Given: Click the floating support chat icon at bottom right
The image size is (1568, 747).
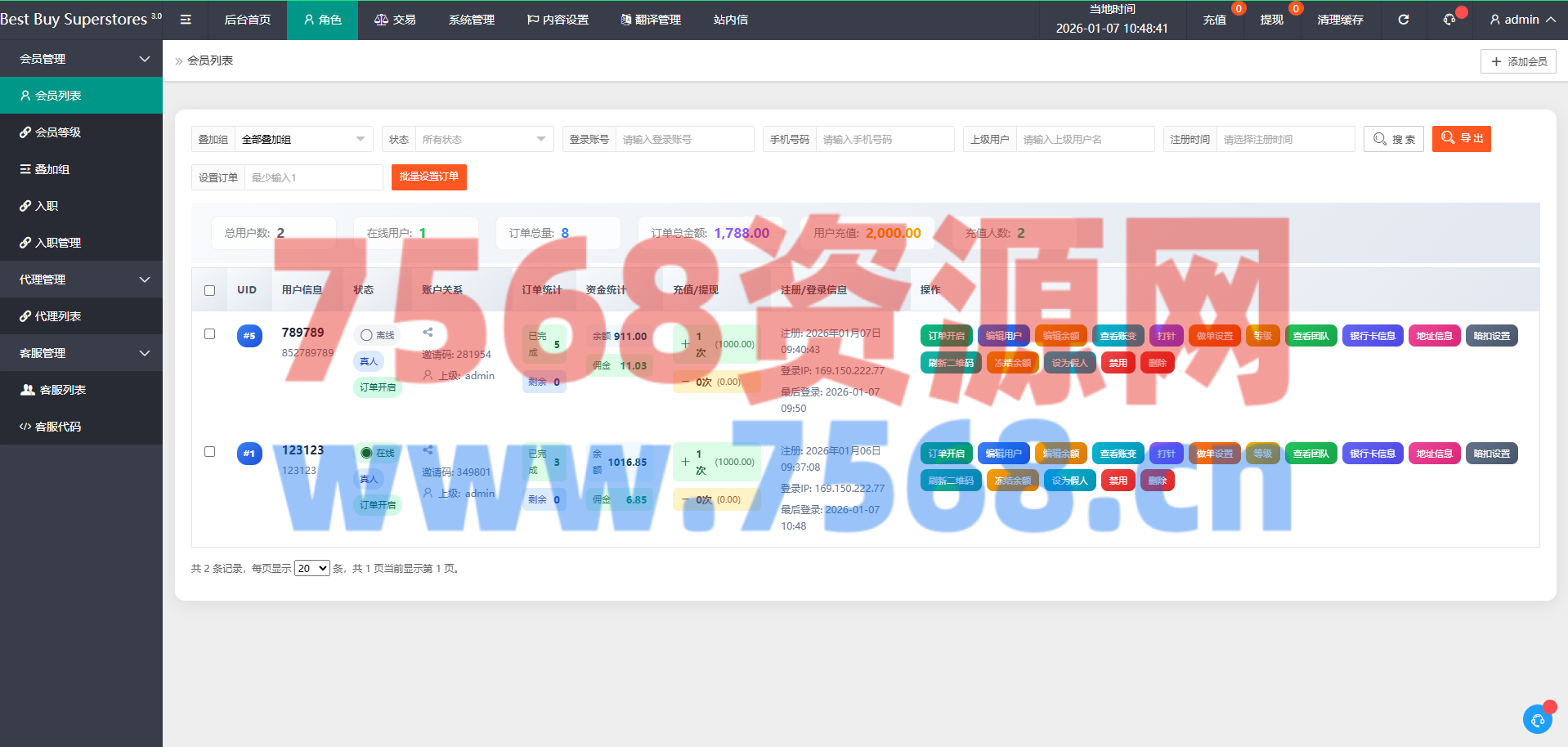Looking at the screenshot, I should [x=1537, y=719].
